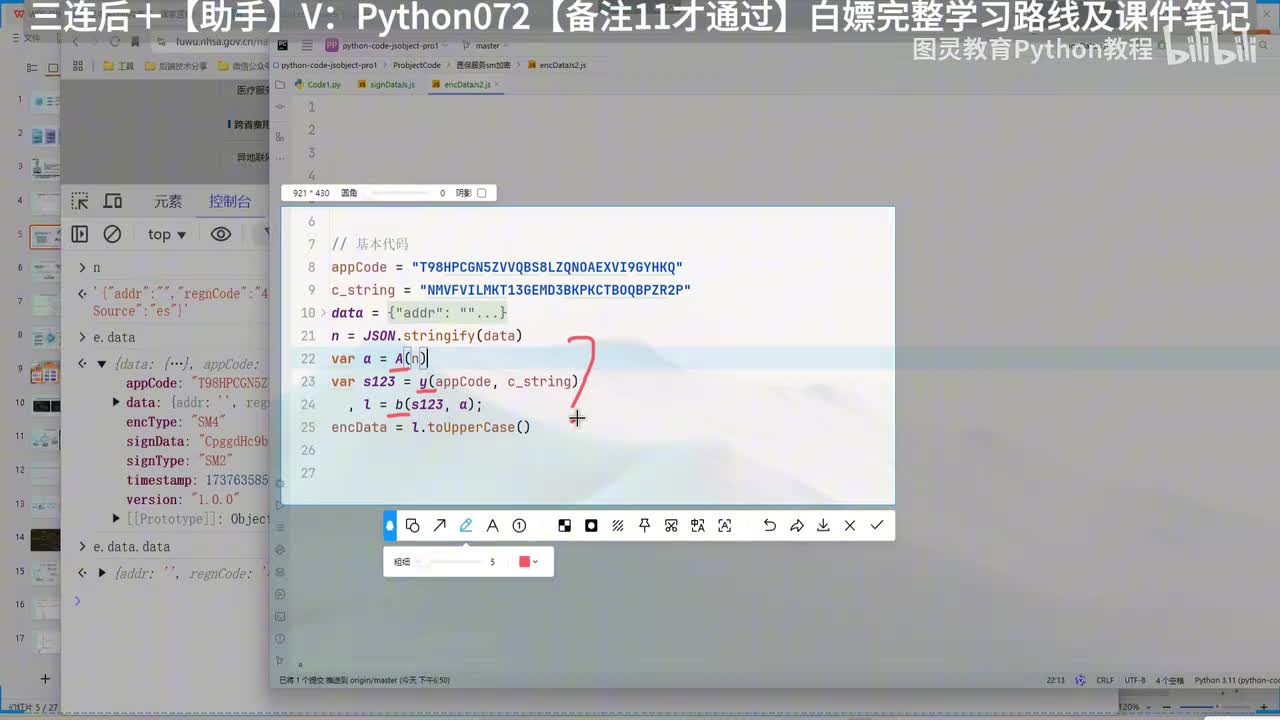
Task: Select the blur tool in screenshot toolbar
Action: point(591,525)
